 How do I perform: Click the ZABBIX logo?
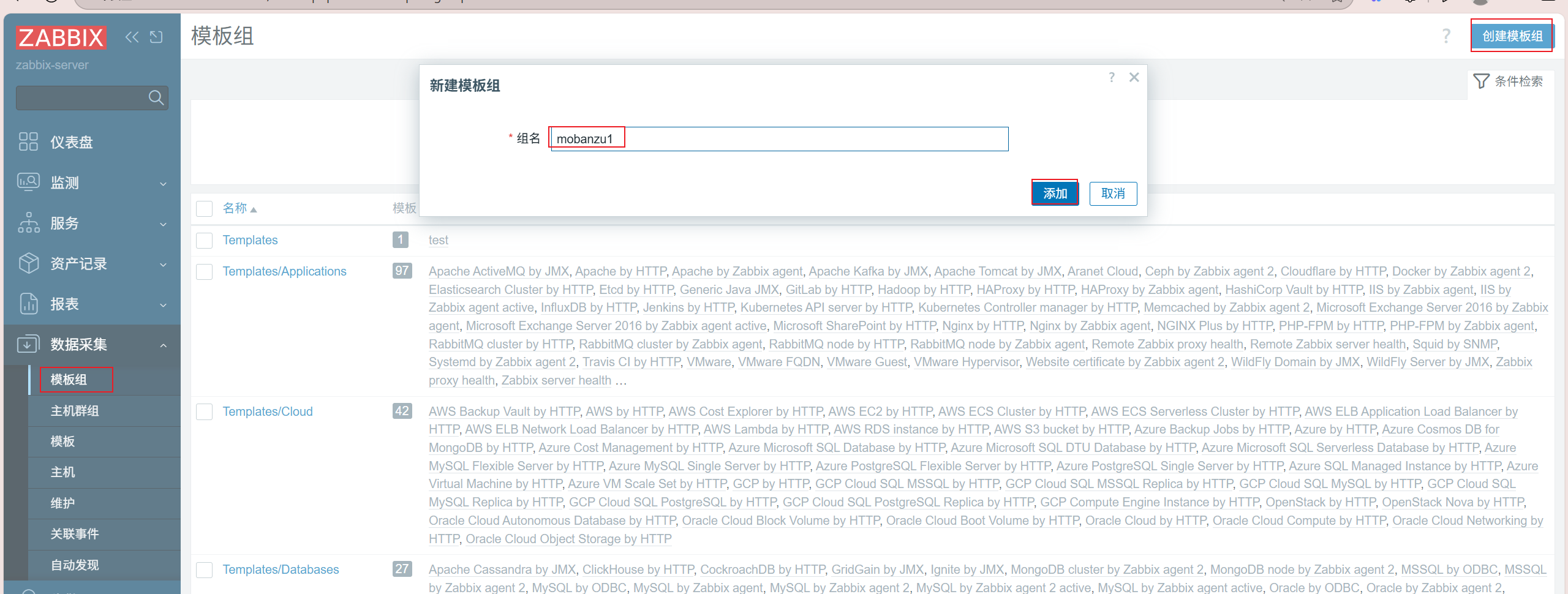click(x=61, y=37)
